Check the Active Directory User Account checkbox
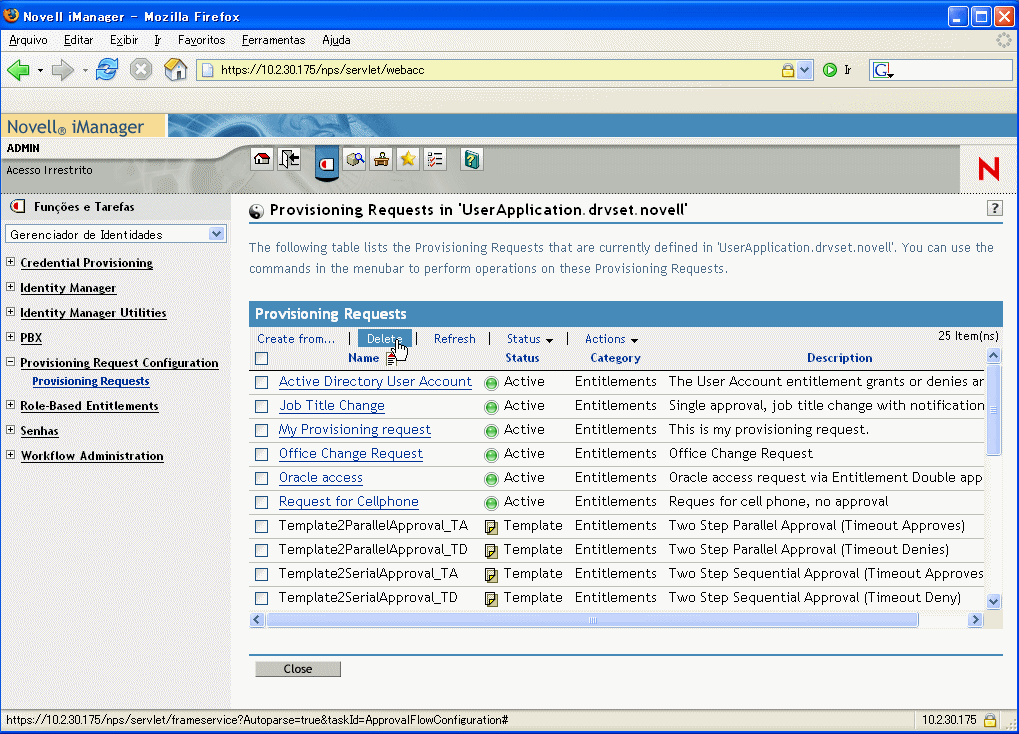 tap(261, 382)
